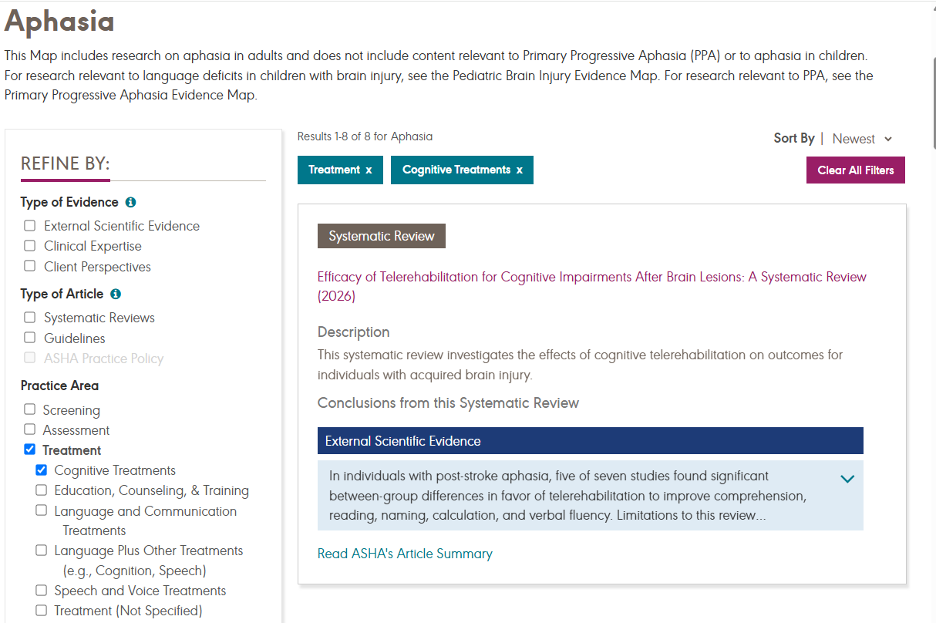This screenshot has height=624, width=936.
Task: Check Education, Counseling, & Training option
Action: point(41,490)
